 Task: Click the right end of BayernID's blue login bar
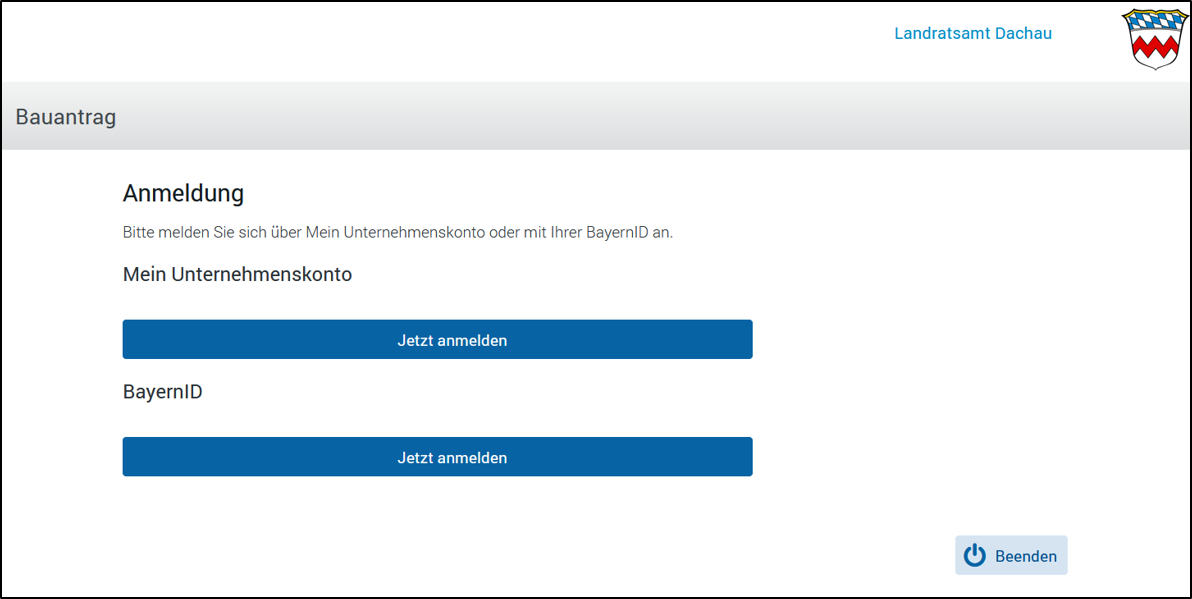click(740, 457)
